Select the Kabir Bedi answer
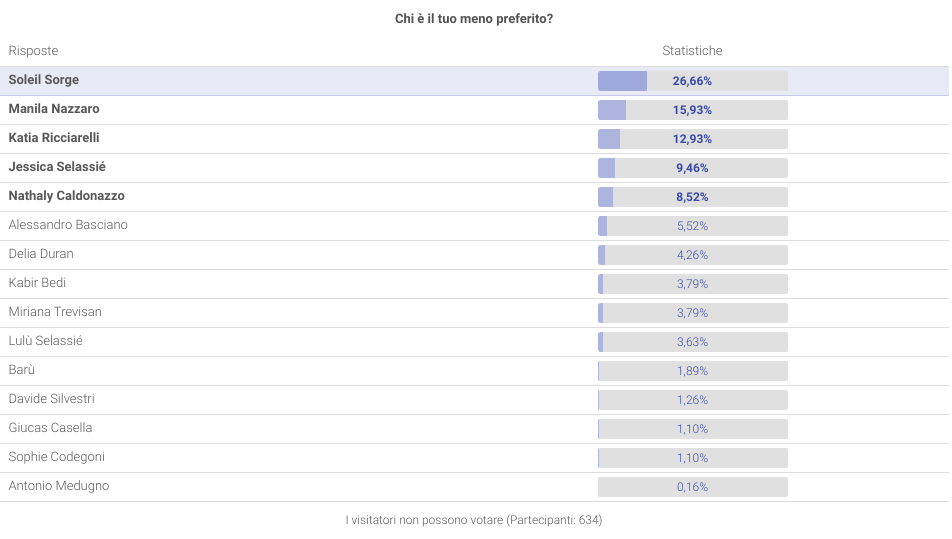 37,283
